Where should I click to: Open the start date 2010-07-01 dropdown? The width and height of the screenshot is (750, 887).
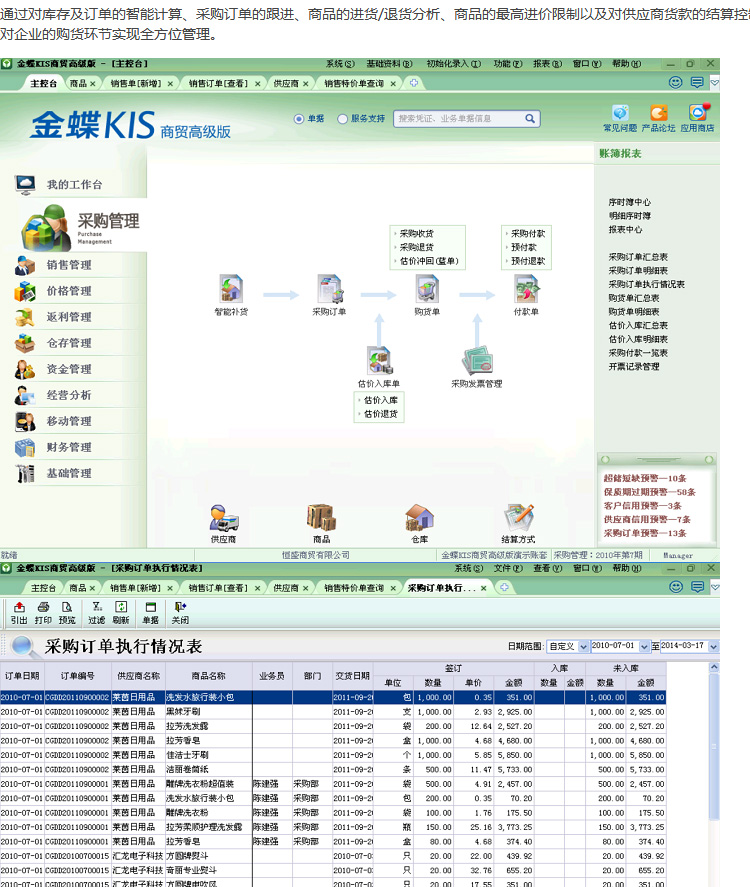pos(644,646)
